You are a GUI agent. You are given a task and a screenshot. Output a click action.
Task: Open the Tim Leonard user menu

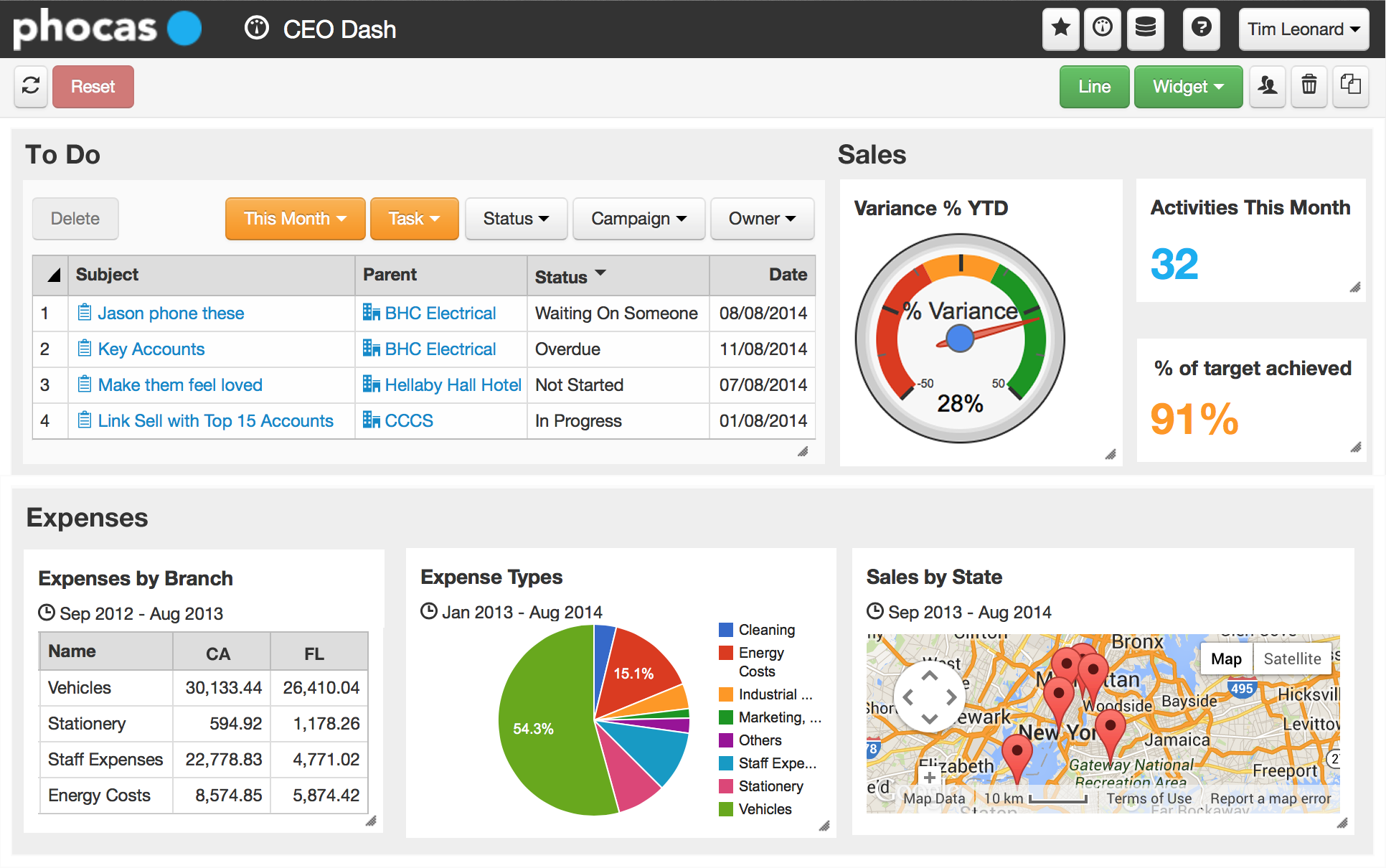pyautogui.click(x=1303, y=29)
